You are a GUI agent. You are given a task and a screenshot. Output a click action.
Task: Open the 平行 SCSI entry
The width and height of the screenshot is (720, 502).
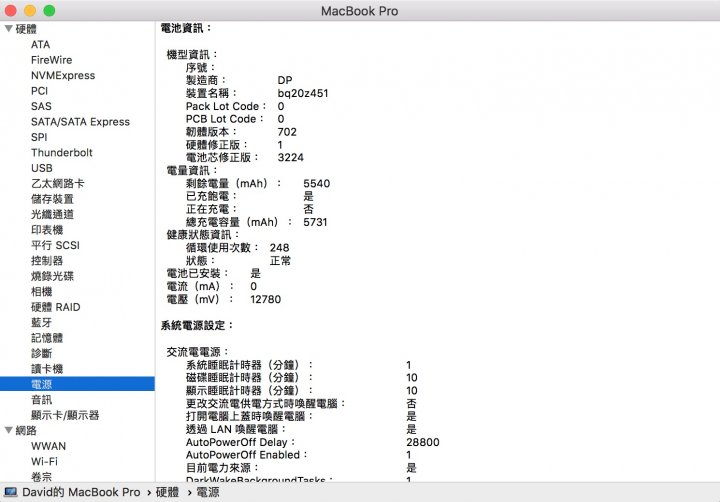[55, 245]
